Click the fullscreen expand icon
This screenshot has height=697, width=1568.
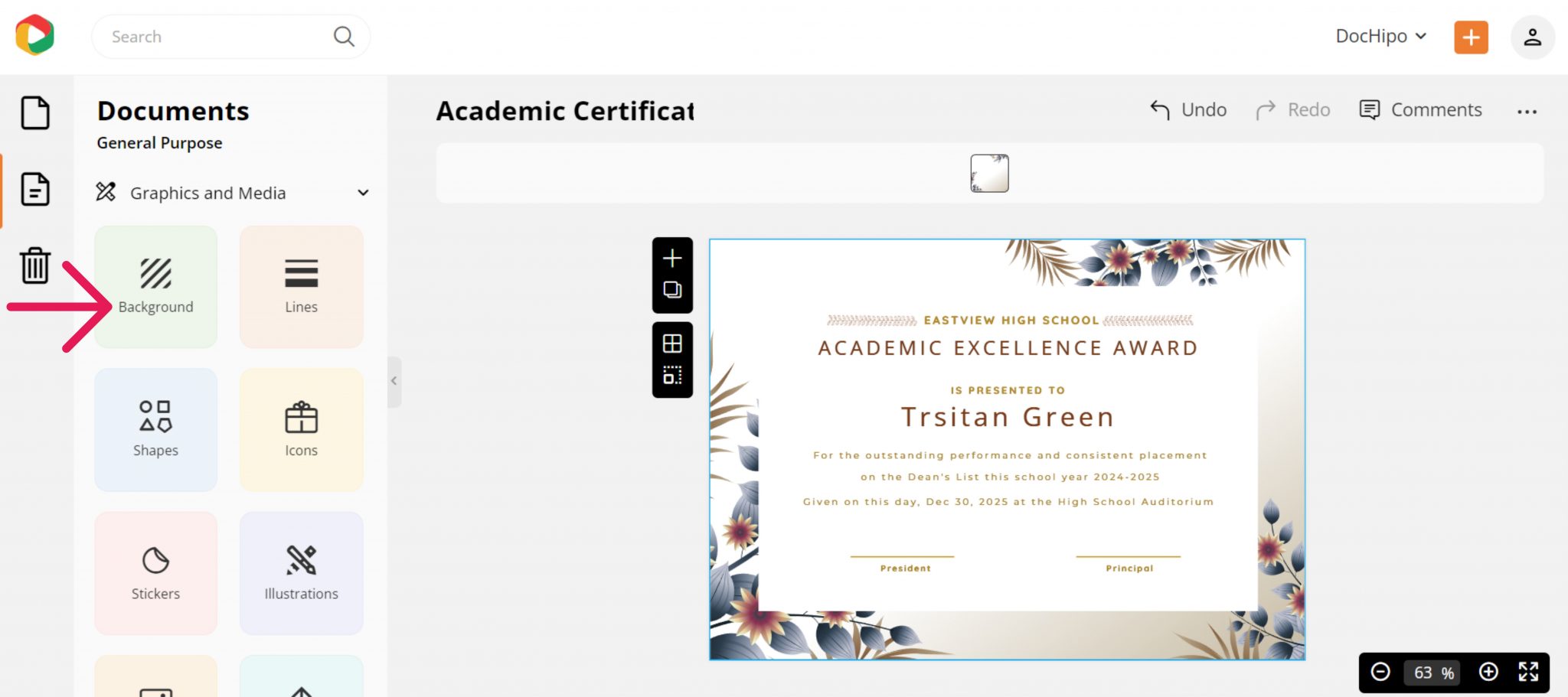pos(1528,673)
